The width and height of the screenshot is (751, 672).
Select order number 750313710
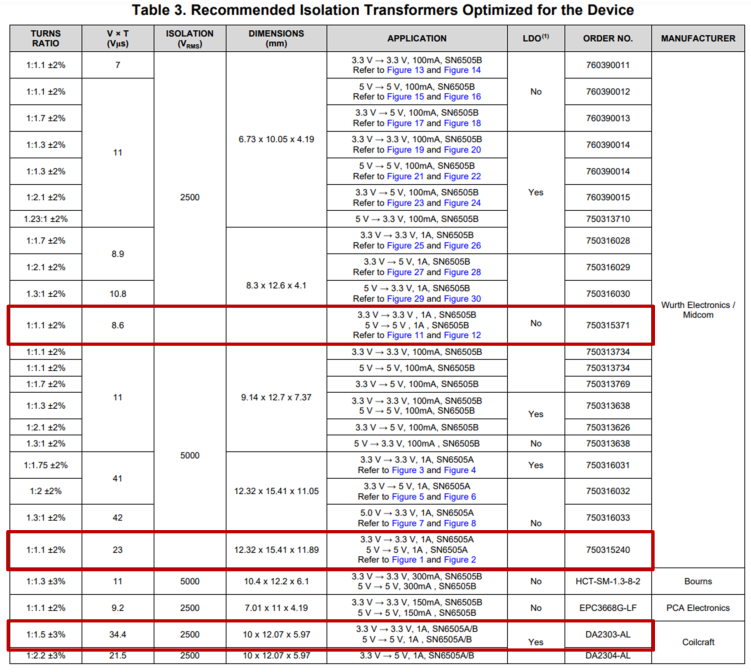(608, 219)
